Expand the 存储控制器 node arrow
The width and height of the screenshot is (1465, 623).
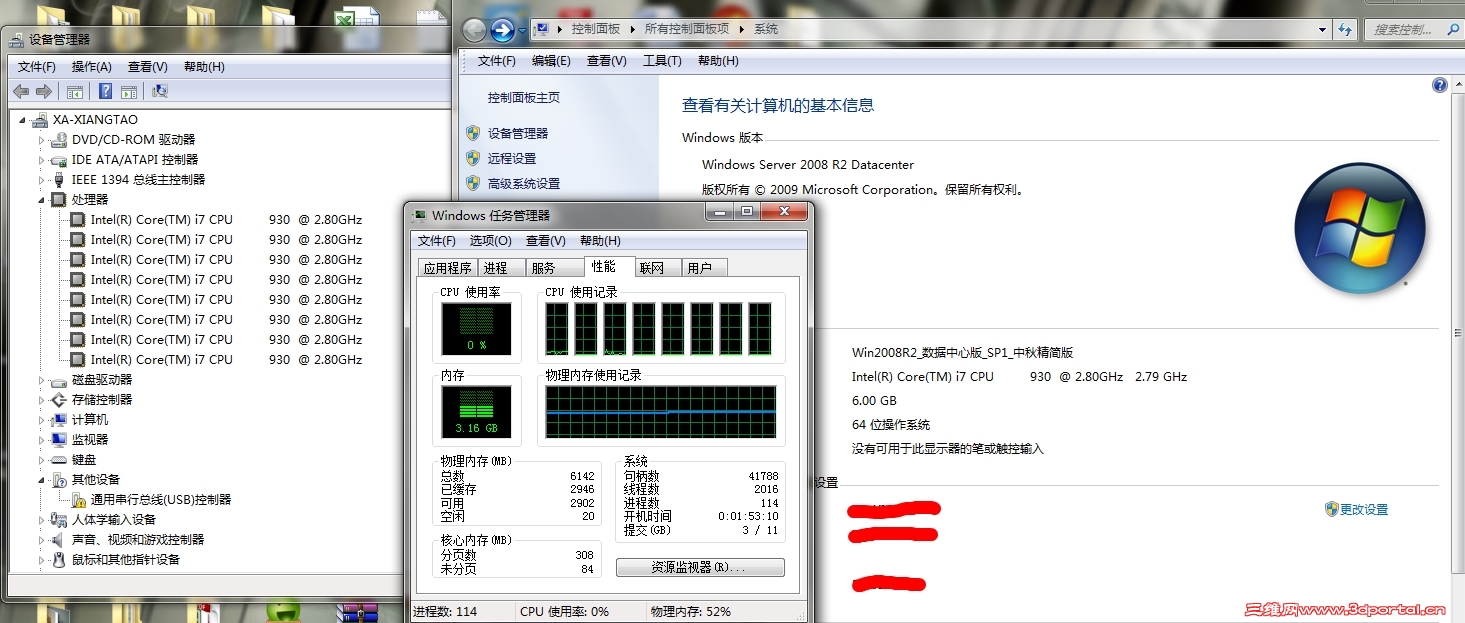(x=42, y=400)
